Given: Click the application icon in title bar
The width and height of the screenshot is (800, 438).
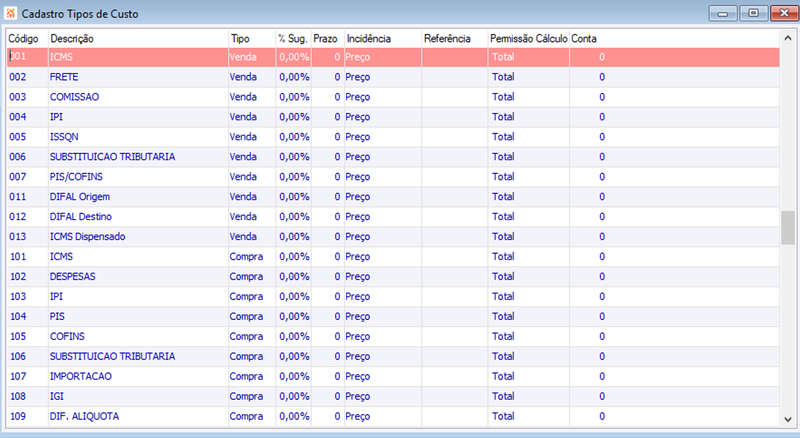Looking at the screenshot, I should [10, 13].
